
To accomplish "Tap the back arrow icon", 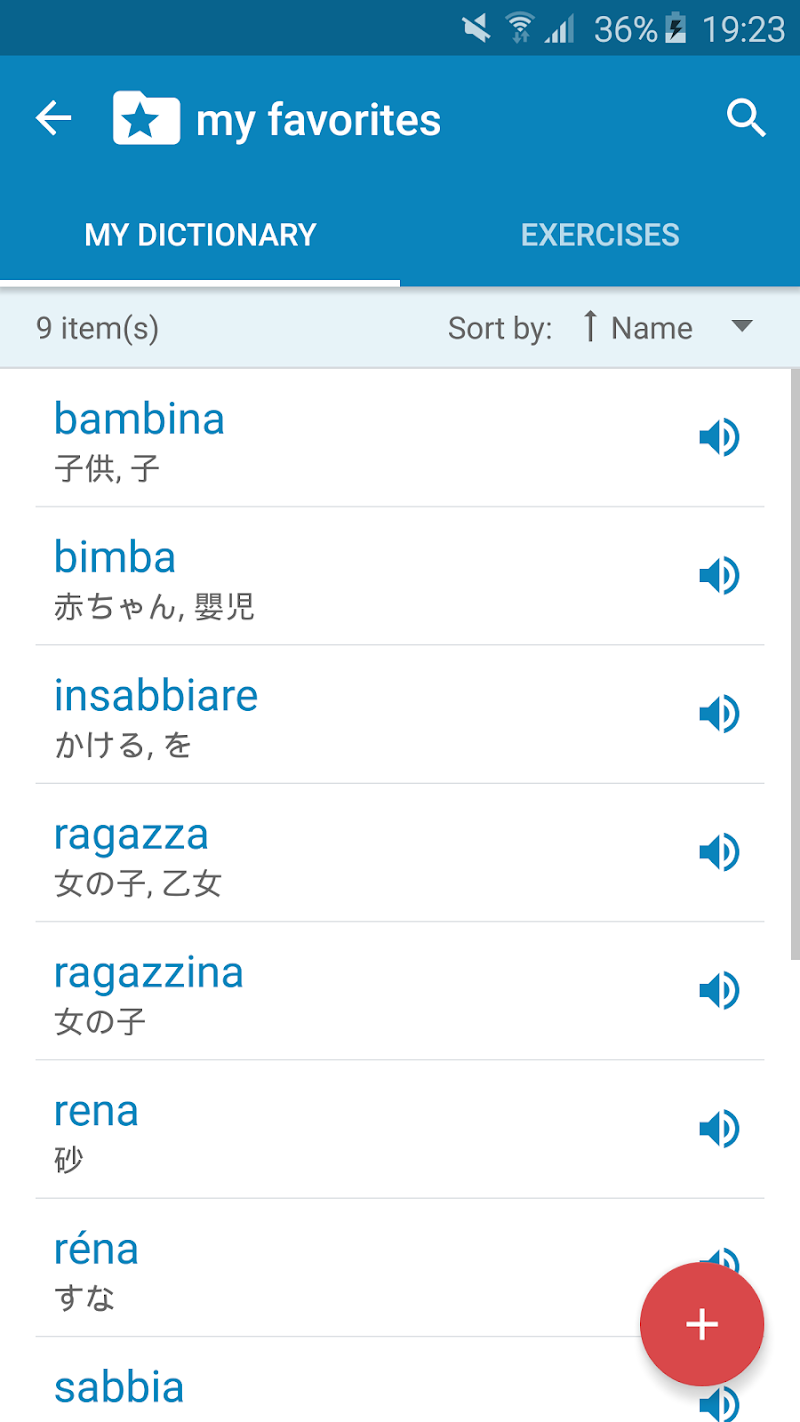I will pyautogui.click(x=54, y=119).
